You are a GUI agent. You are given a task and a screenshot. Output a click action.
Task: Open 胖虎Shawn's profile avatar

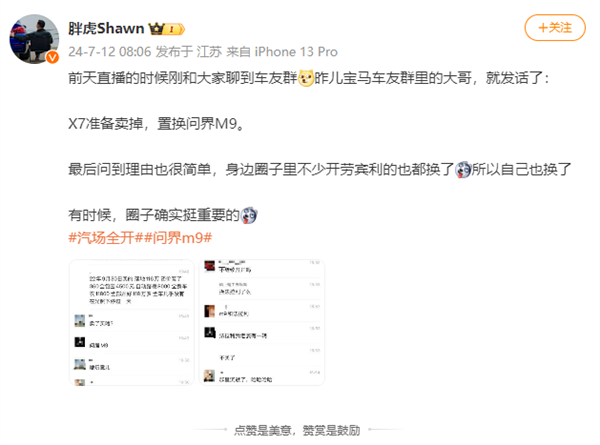tap(34, 39)
